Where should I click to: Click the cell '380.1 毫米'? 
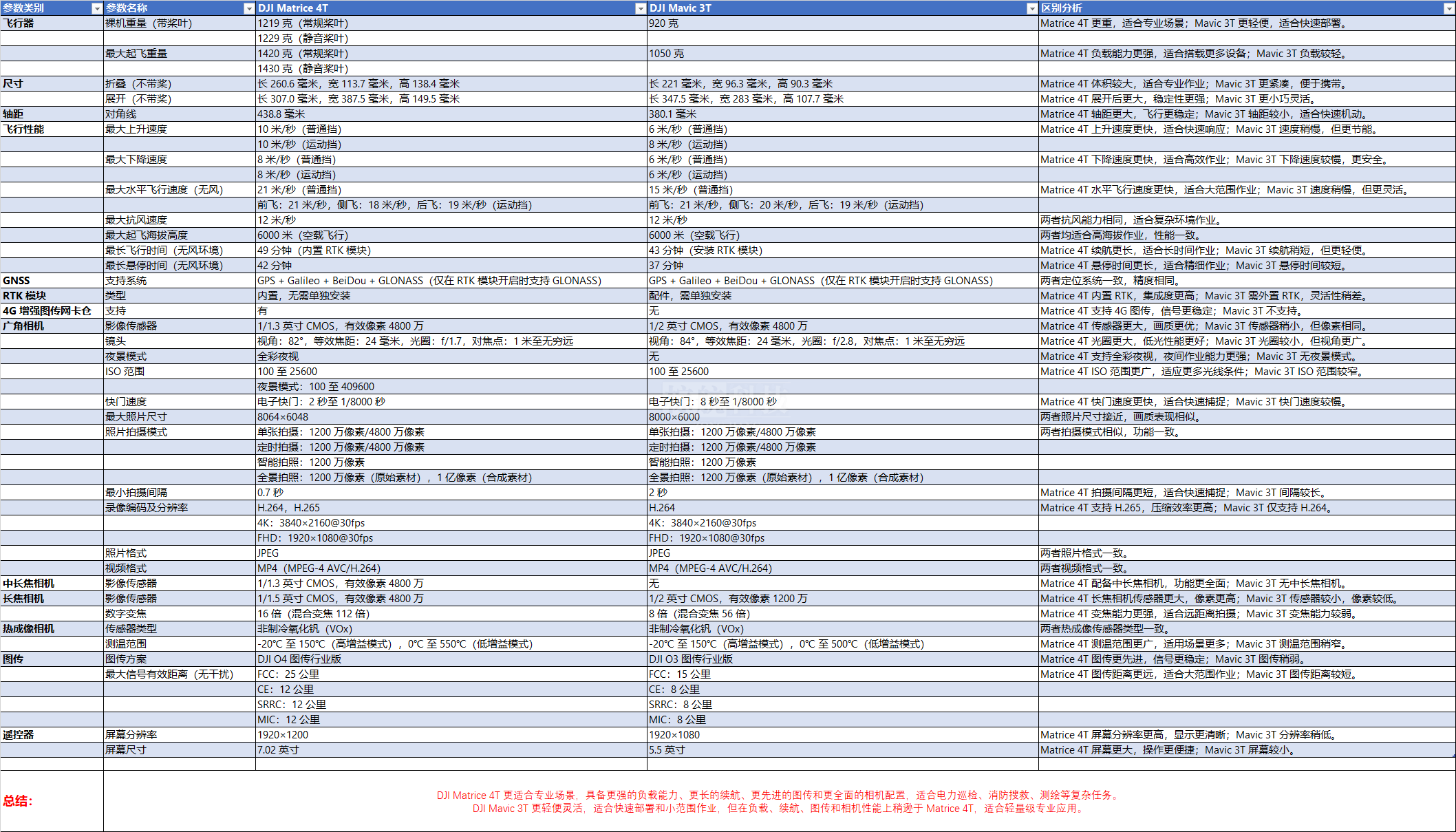pos(842,114)
